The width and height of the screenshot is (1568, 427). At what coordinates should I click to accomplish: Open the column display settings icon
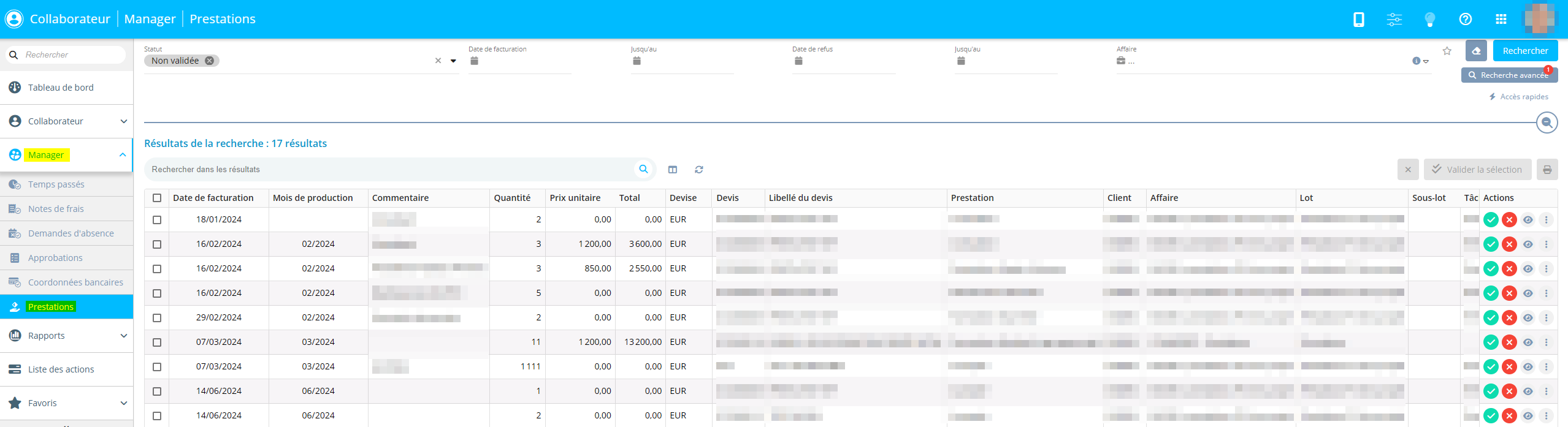click(673, 170)
